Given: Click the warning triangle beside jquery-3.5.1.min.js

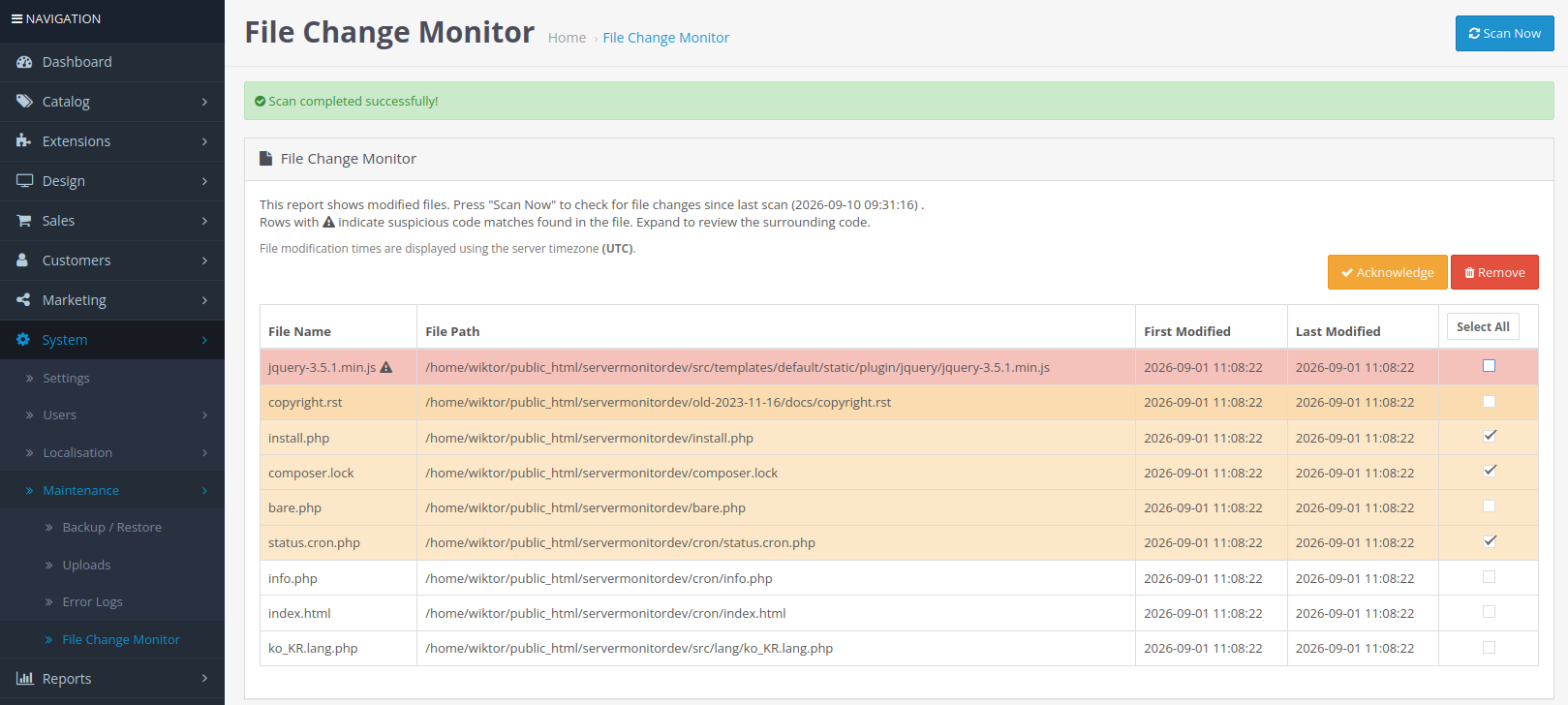Looking at the screenshot, I should tap(386, 368).
